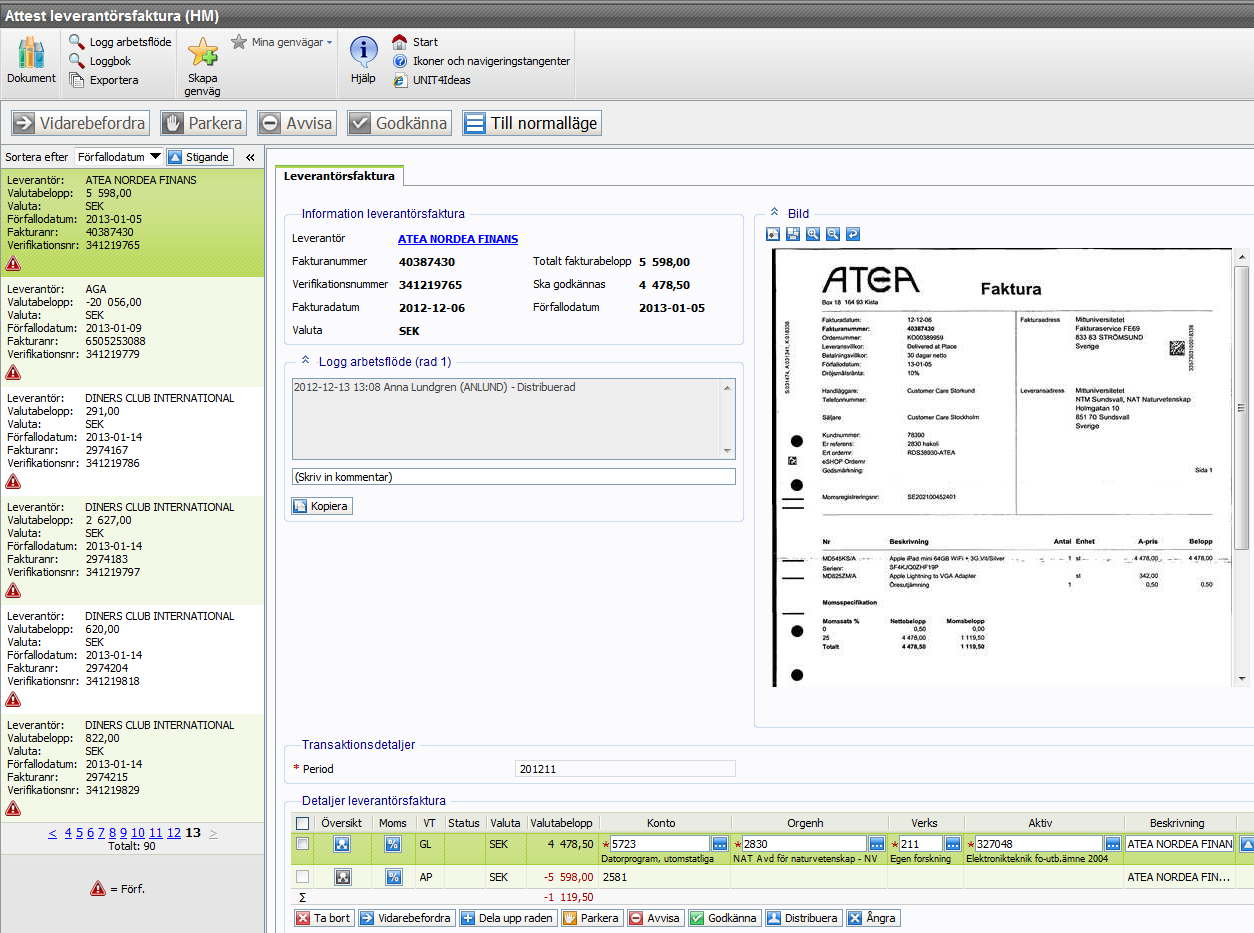Open lookup button for Orgenh 2830
The height and width of the screenshot is (933, 1254).
[877, 844]
